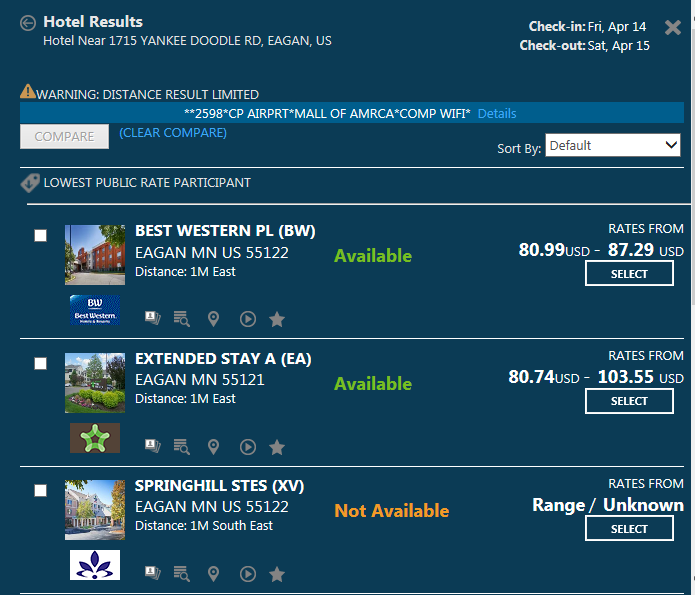Image resolution: width=695 pixels, height=595 pixels.
Task: Click the Not Available status for Springhill
Action: pyautogui.click(x=392, y=511)
